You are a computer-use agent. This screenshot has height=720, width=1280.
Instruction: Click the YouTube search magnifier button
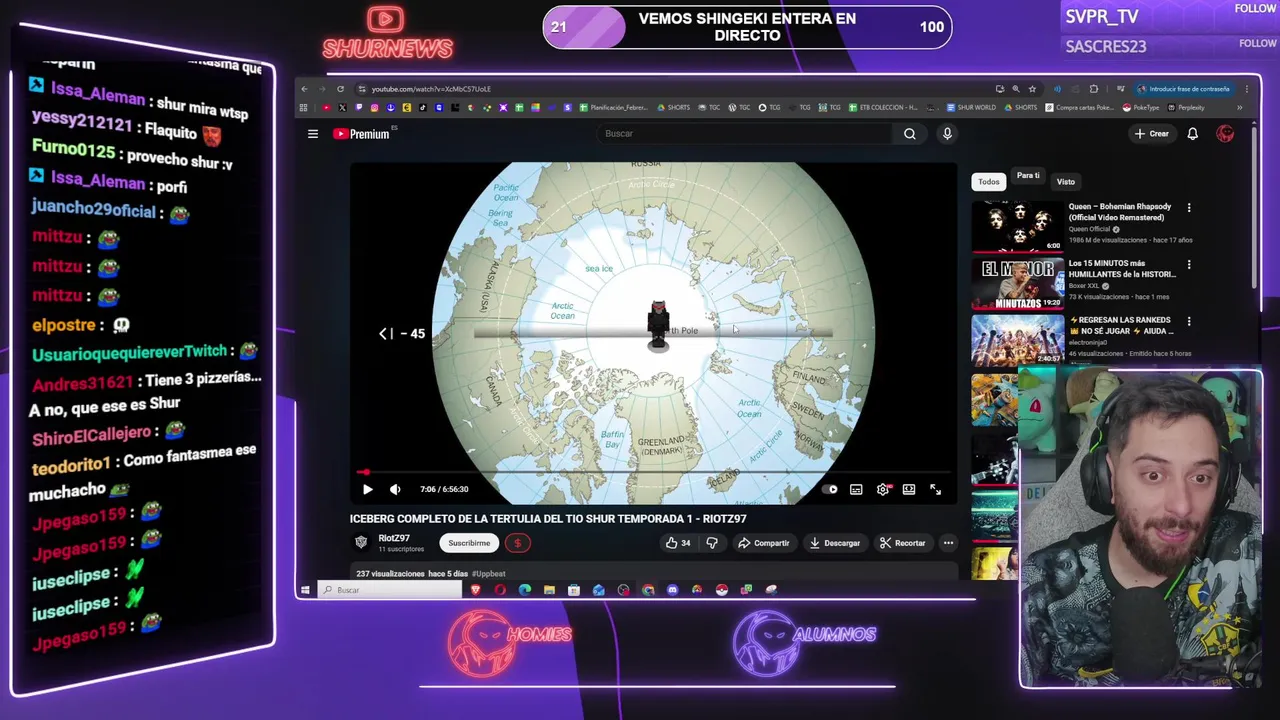coord(909,134)
